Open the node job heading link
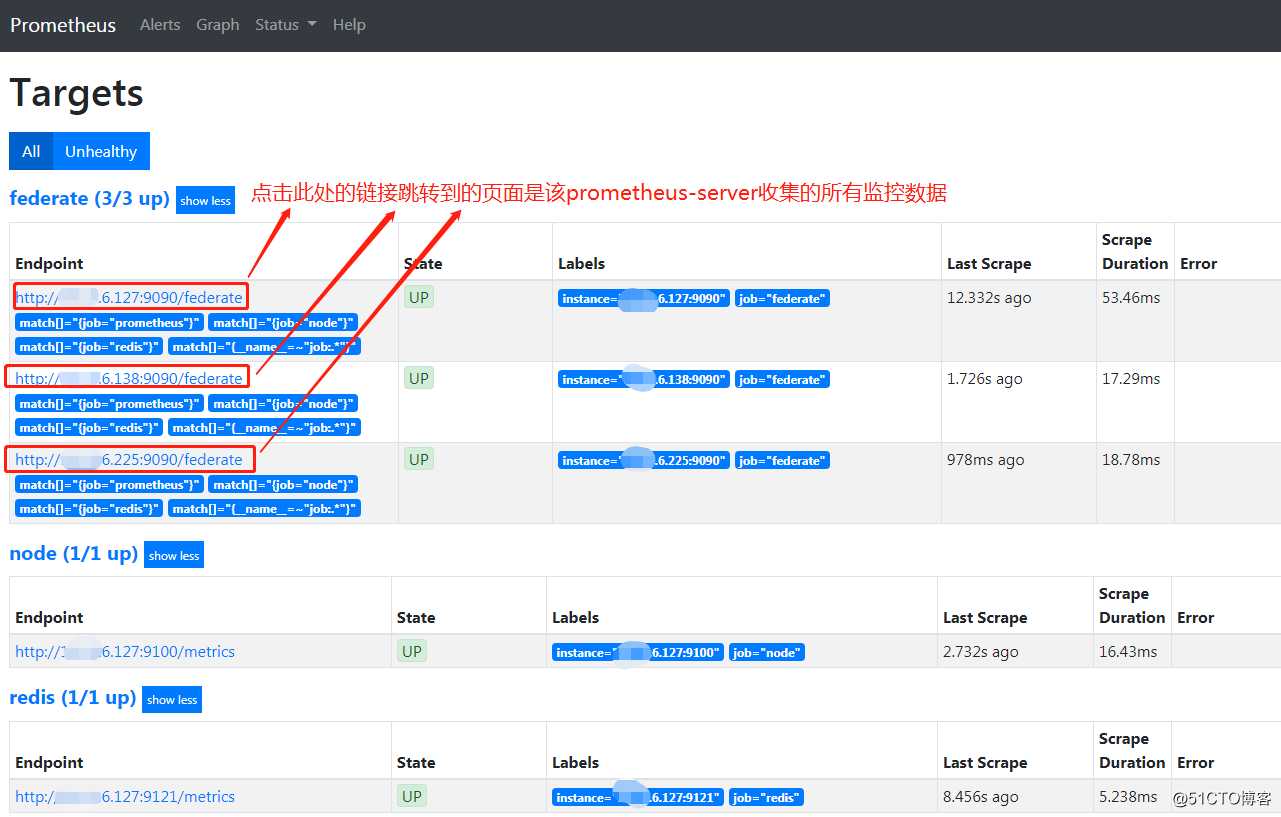The width and height of the screenshot is (1281, 817). tap(73, 553)
